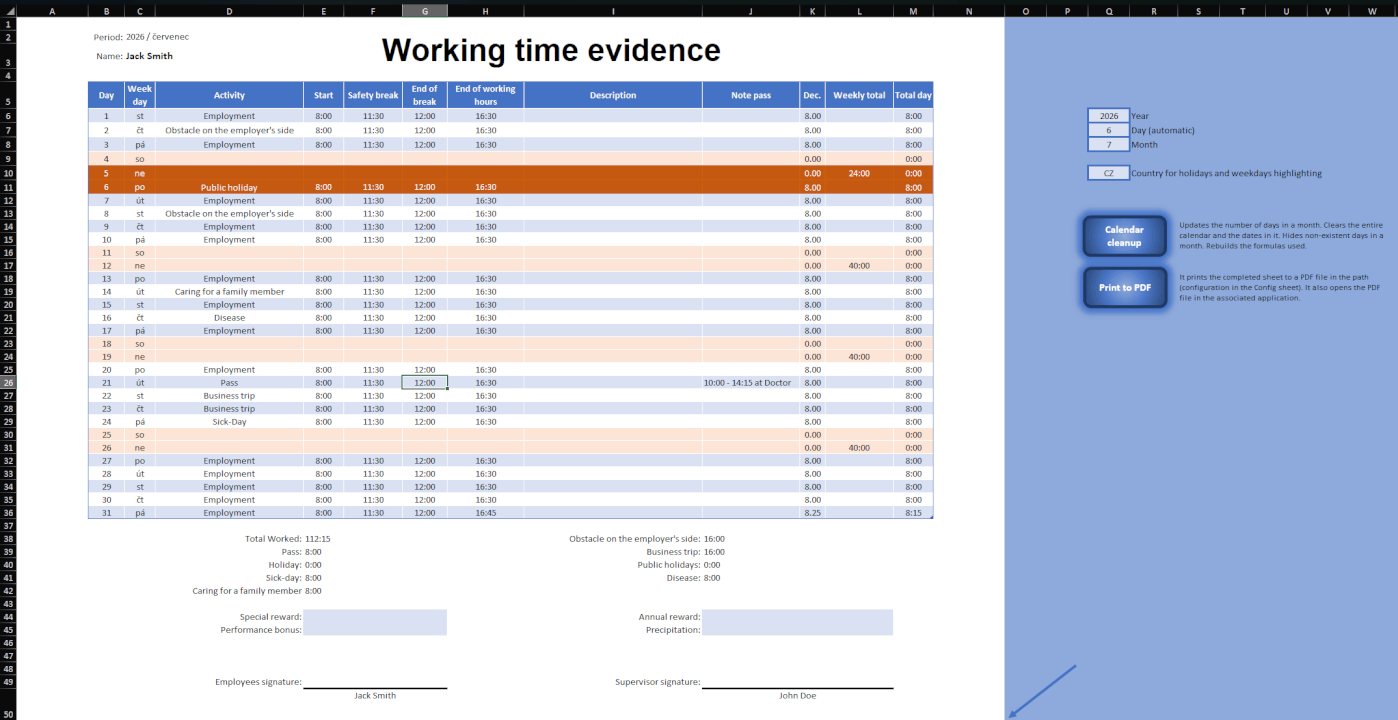Select column D header
Screen dimensions: 1398x720
tap(229, 11)
